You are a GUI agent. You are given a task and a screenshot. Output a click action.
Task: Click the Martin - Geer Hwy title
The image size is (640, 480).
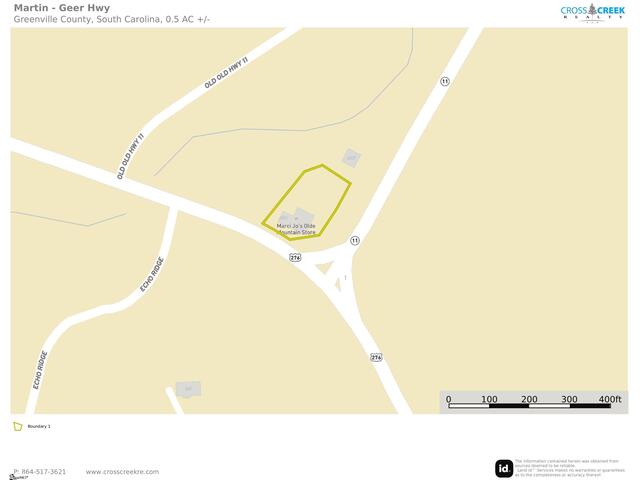pyautogui.click(x=62, y=8)
